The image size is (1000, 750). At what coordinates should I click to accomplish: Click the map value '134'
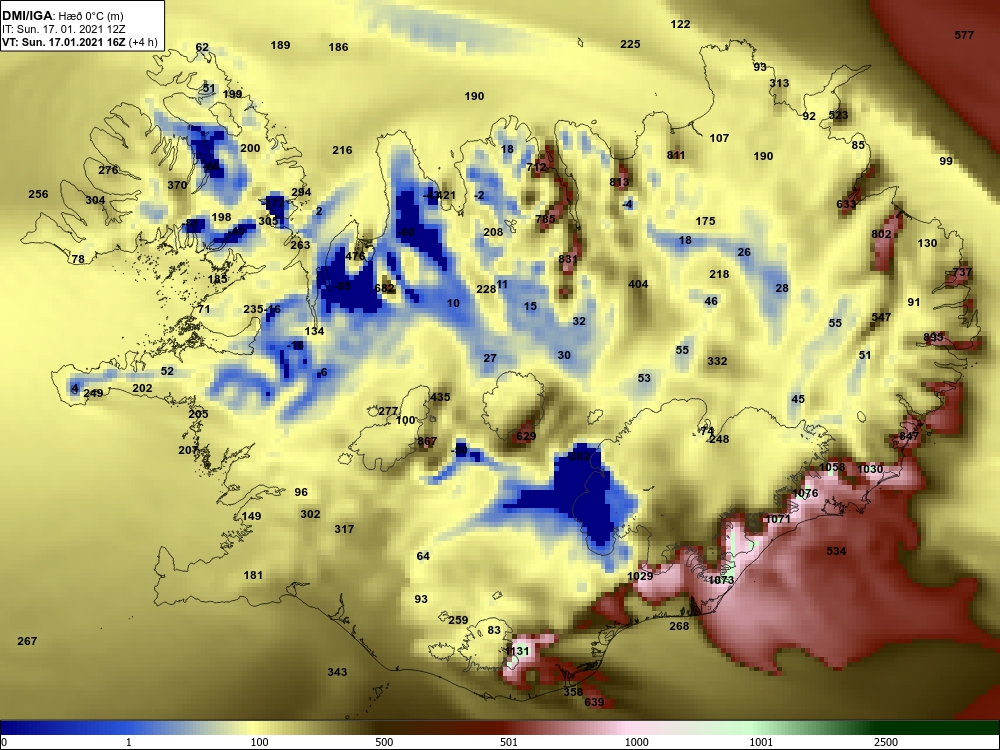pyautogui.click(x=314, y=332)
